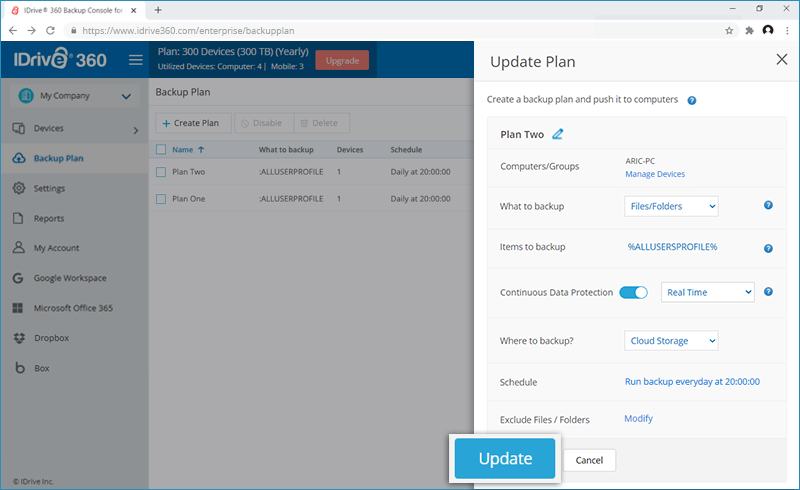Check the Plan One row checkbox
The height and width of the screenshot is (490, 800).
coord(161,198)
